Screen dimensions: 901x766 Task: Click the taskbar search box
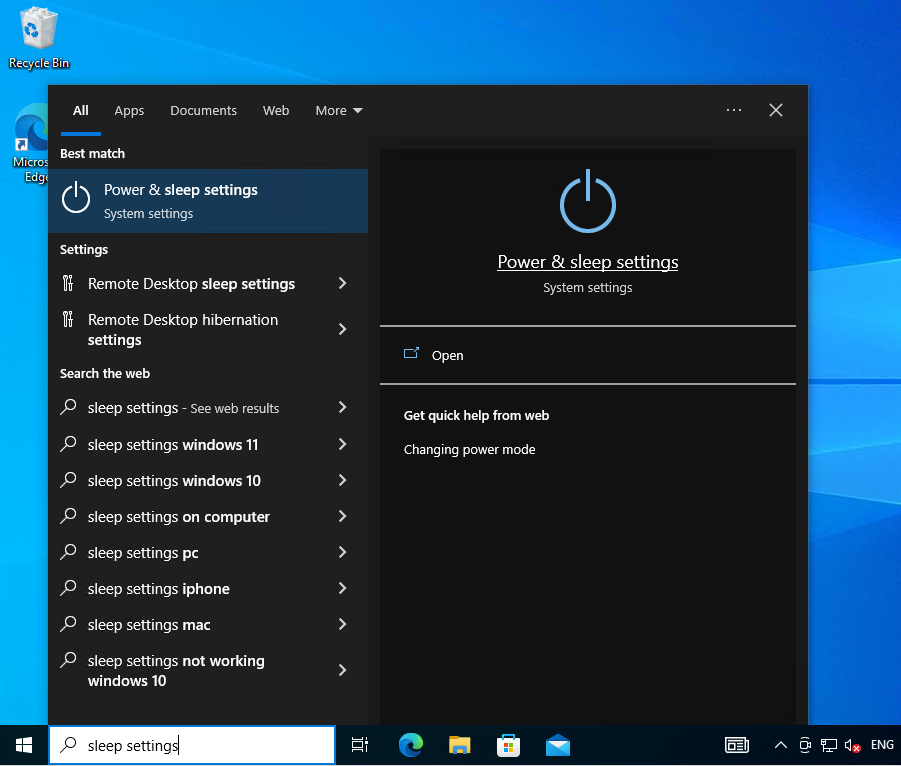[192, 745]
